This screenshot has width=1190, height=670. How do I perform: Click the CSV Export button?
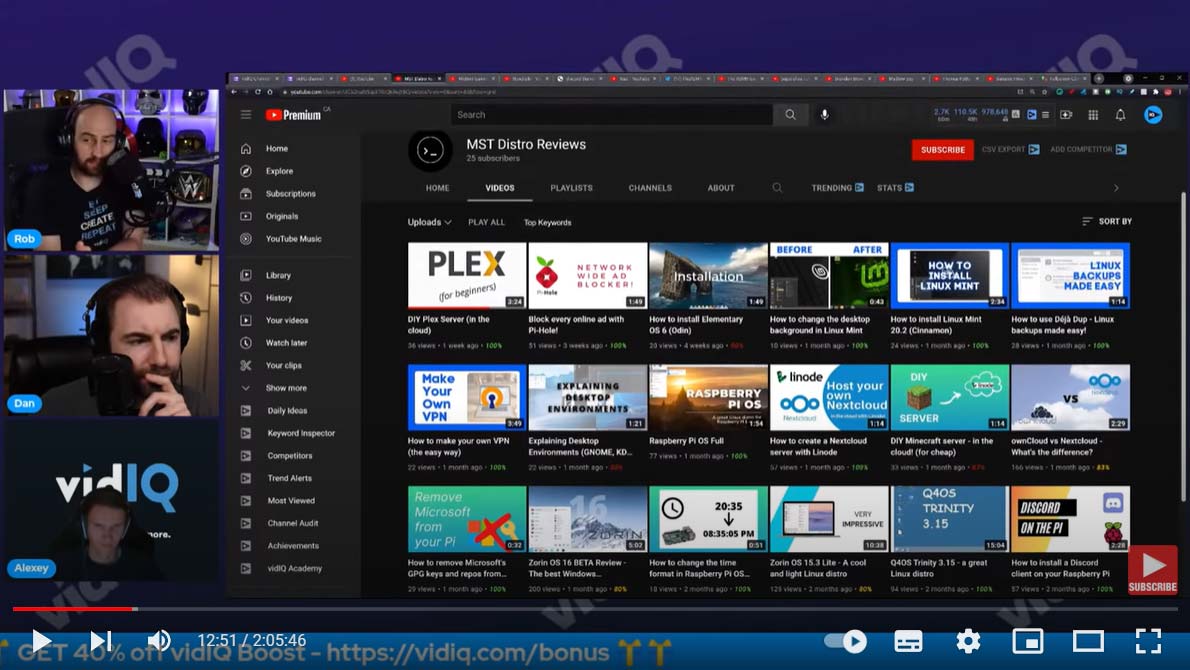1010,149
